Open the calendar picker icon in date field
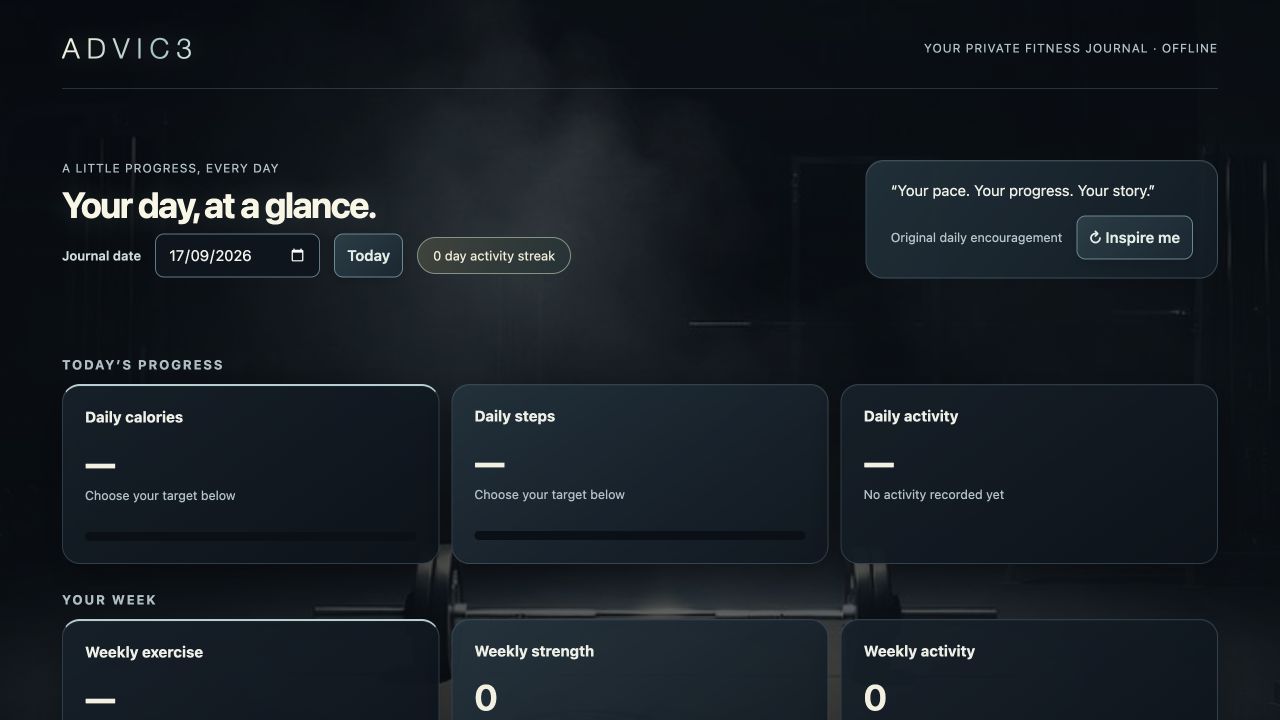Image resolution: width=1280 pixels, height=720 pixels. point(297,255)
